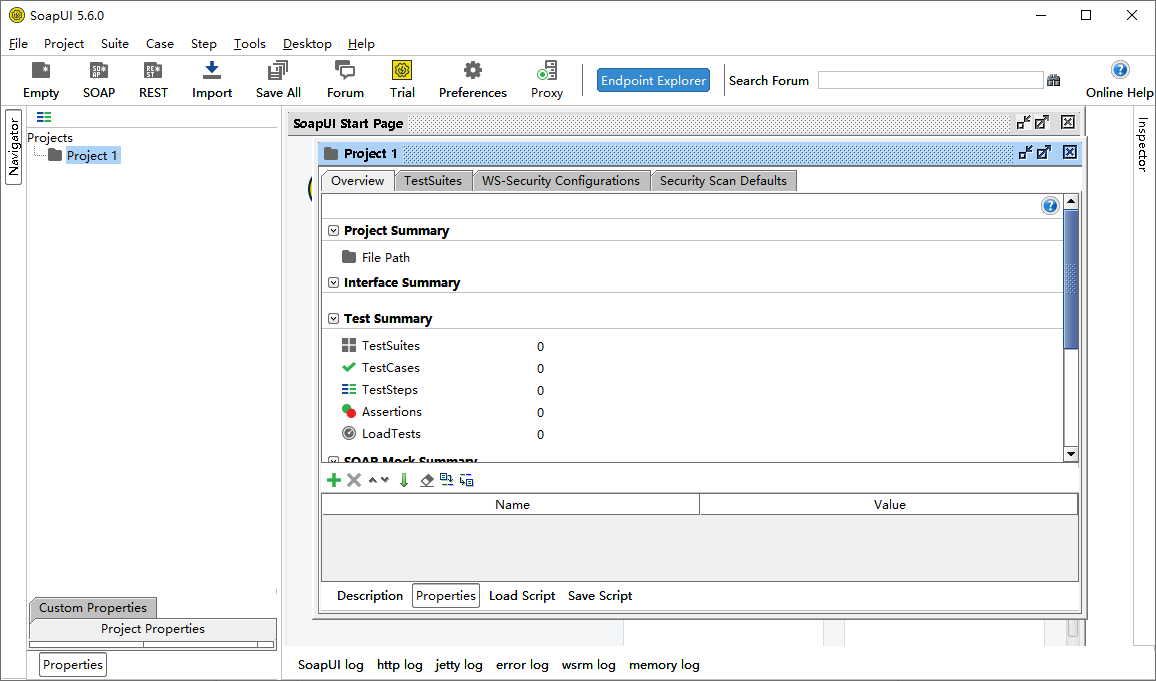
Task: Open the Suite menu
Action: pos(115,43)
